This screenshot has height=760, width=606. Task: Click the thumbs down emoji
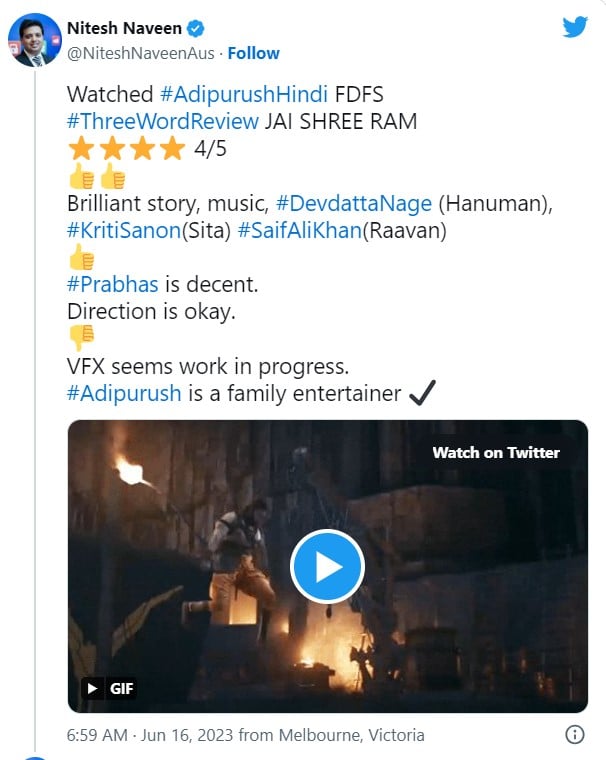(81, 337)
